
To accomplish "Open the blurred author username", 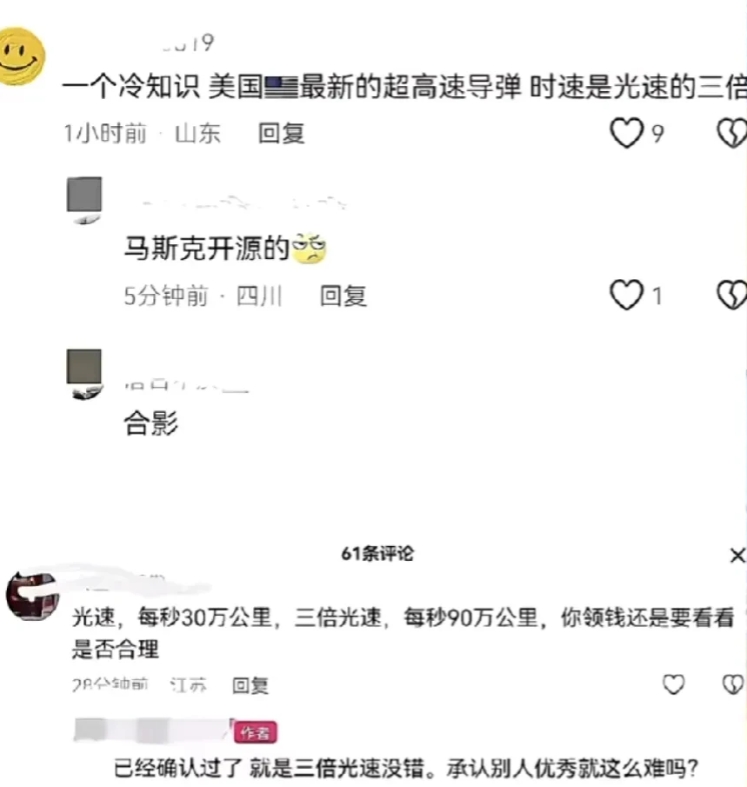I will click(x=153, y=730).
